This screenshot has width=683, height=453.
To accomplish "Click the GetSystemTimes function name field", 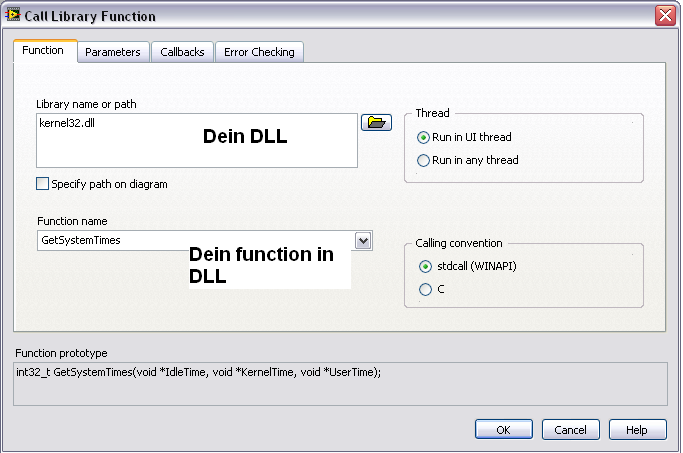I will coord(110,240).
